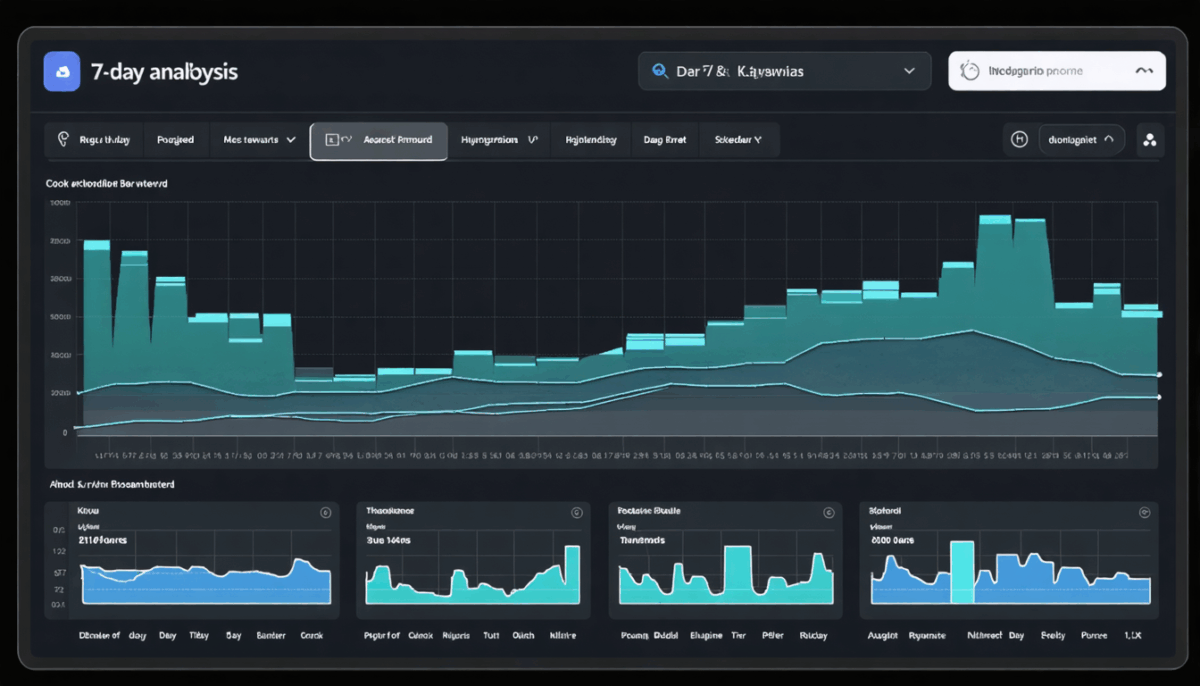Expand the third toolbar dropdown with chevron
The width and height of the screenshot is (1200, 686).
(260, 140)
